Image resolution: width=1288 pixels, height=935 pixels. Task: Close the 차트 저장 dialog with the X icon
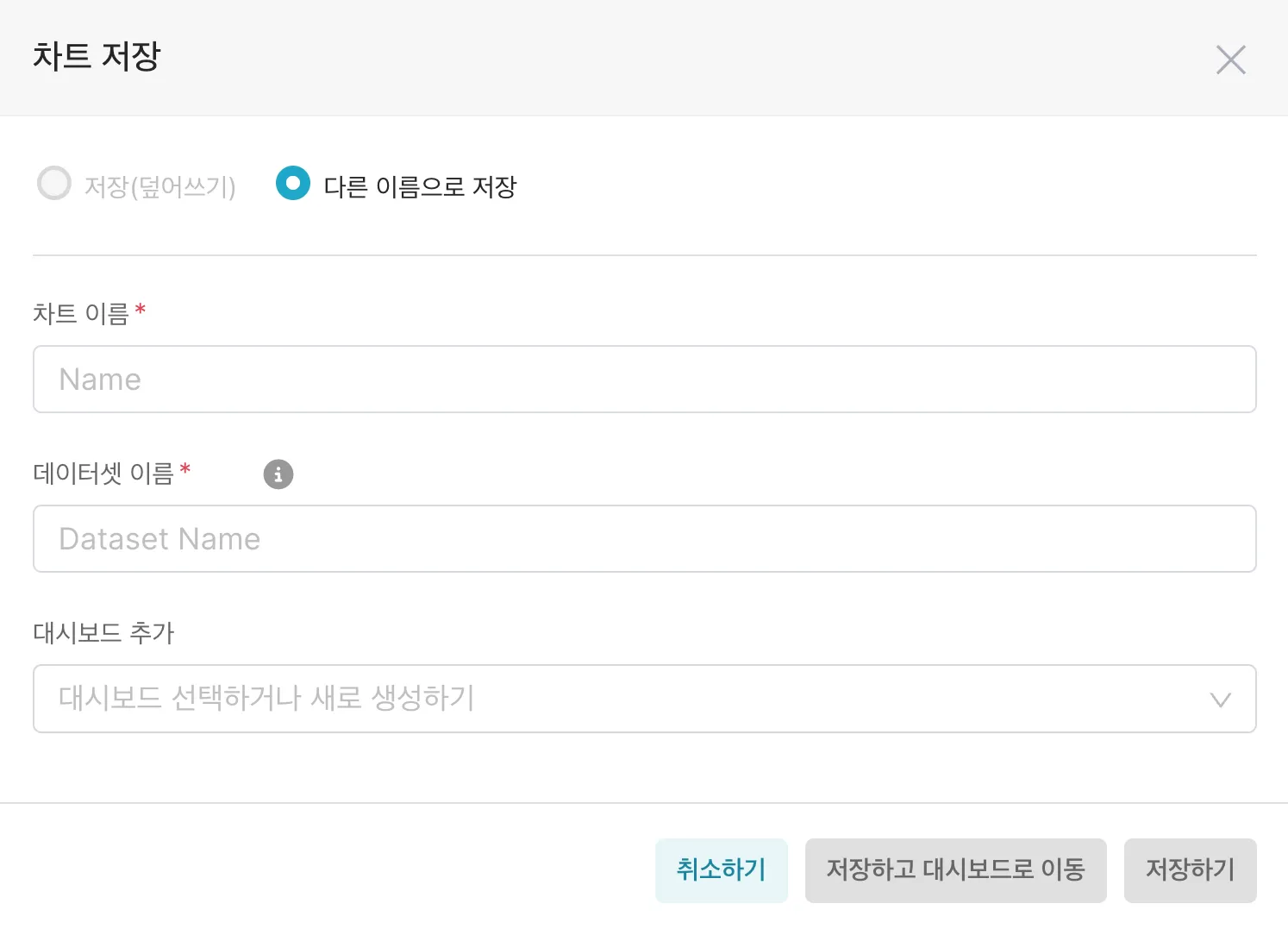coord(1230,60)
